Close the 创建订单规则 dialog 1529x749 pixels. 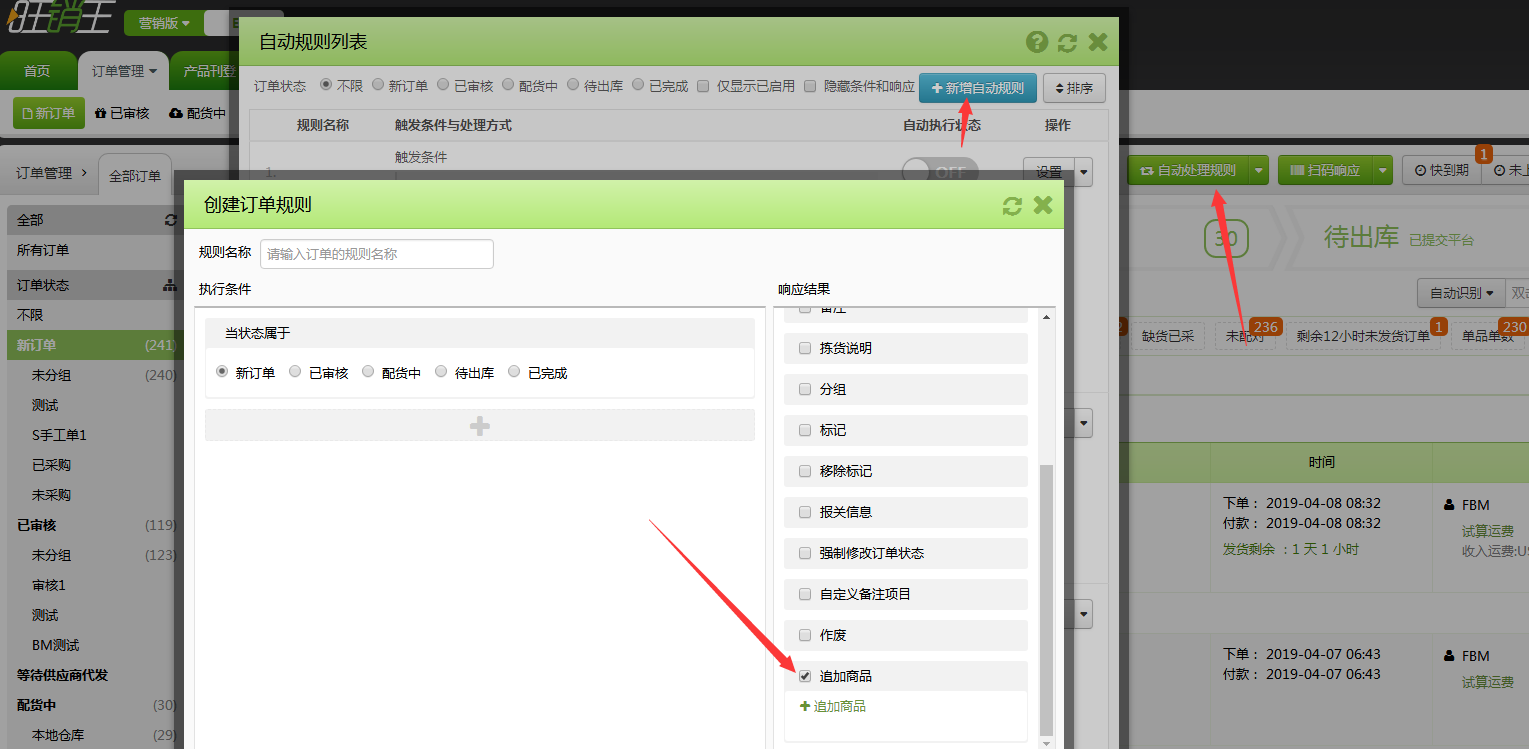point(1043,205)
